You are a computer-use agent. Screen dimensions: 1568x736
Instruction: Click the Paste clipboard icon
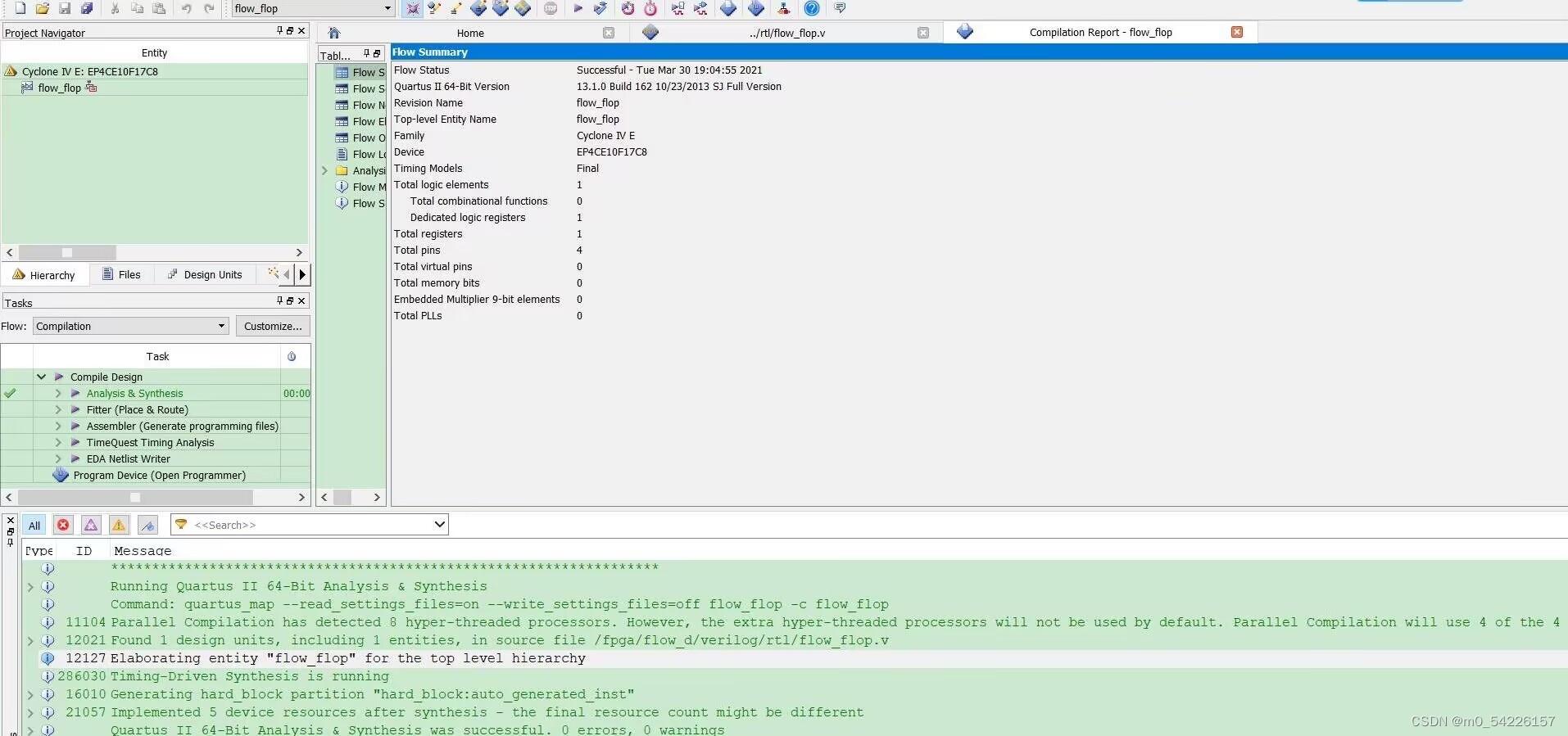click(x=160, y=8)
